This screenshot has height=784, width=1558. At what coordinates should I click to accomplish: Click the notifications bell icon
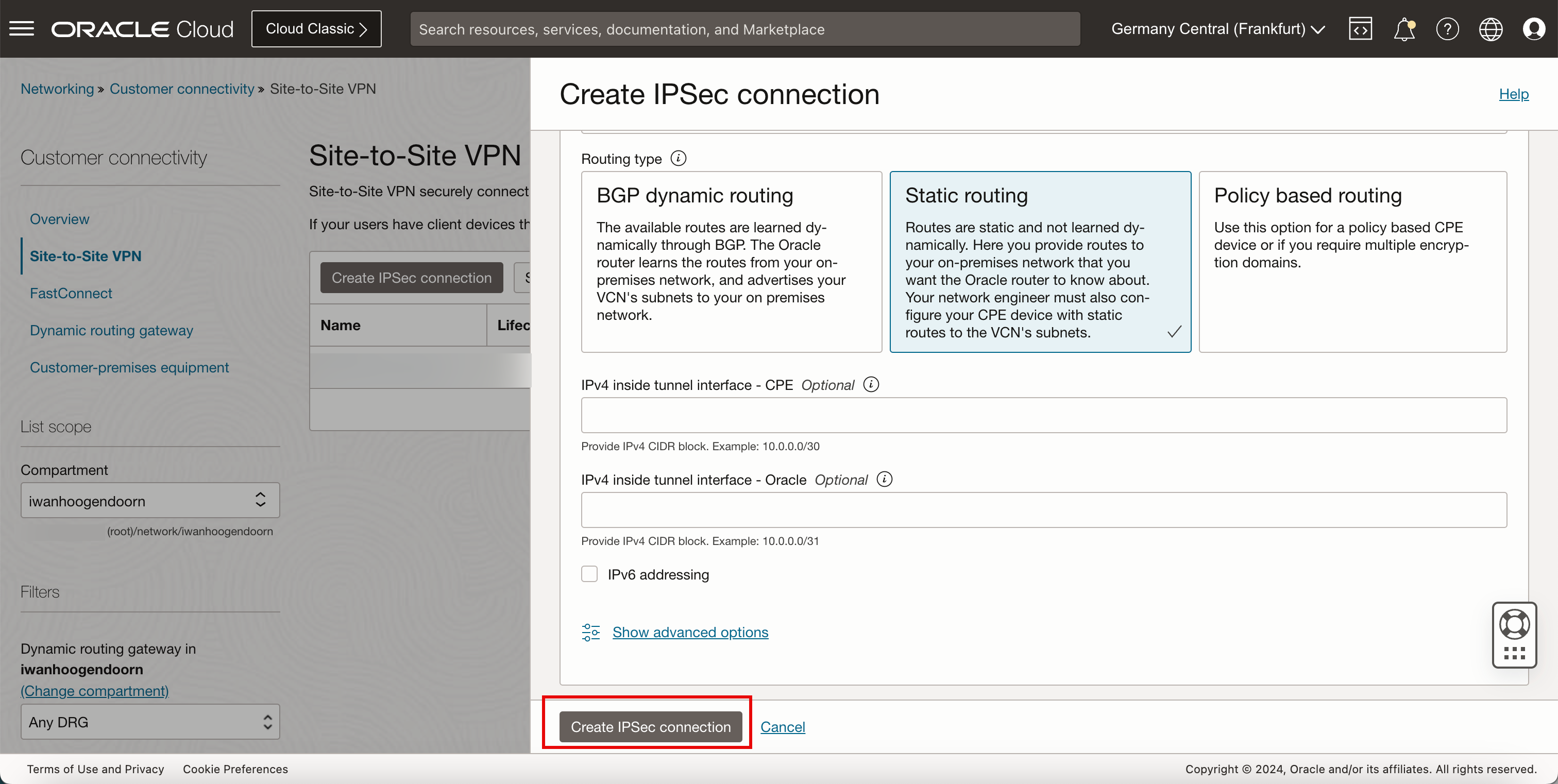coord(1405,29)
